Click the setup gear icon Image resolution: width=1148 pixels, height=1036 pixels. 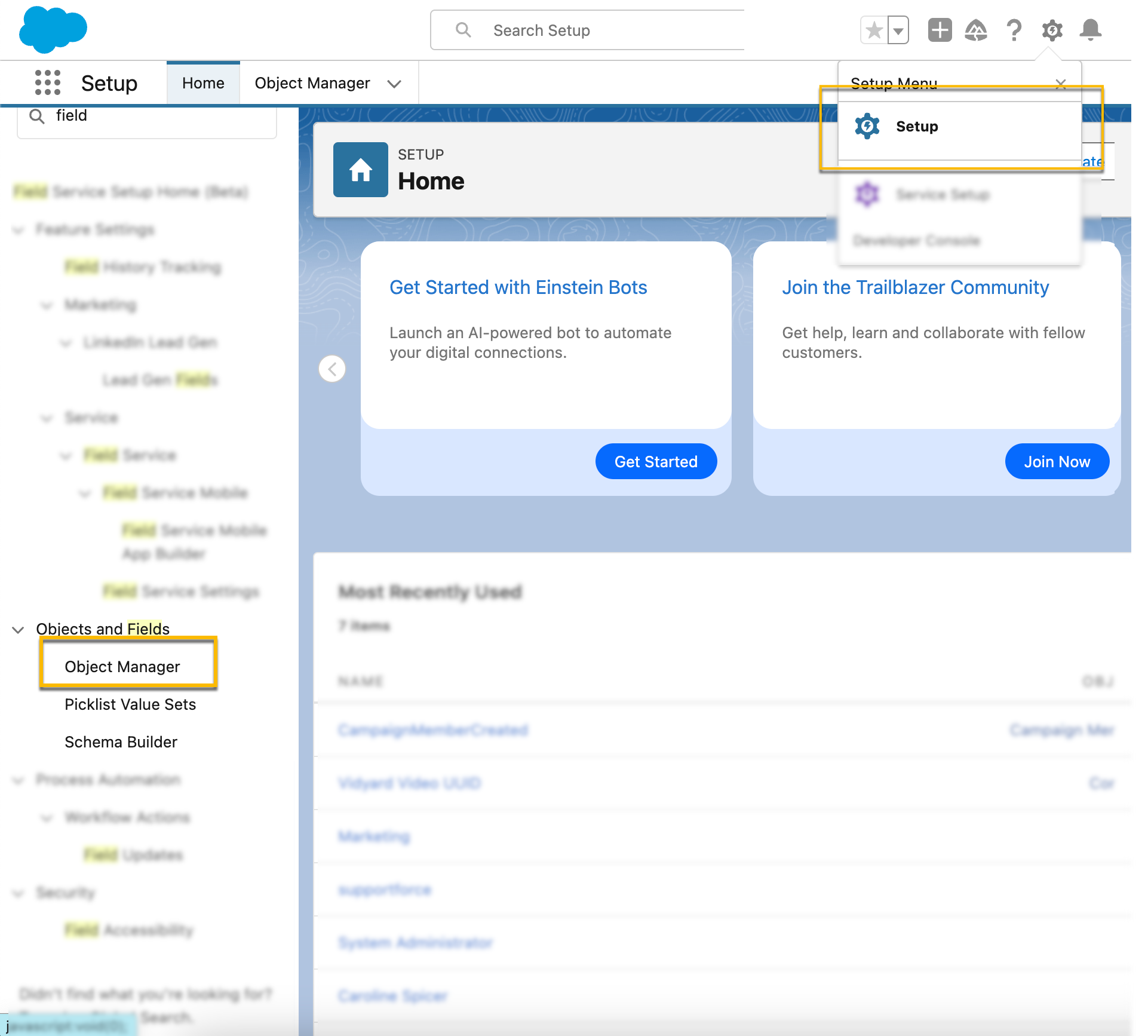tap(1052, 30)
